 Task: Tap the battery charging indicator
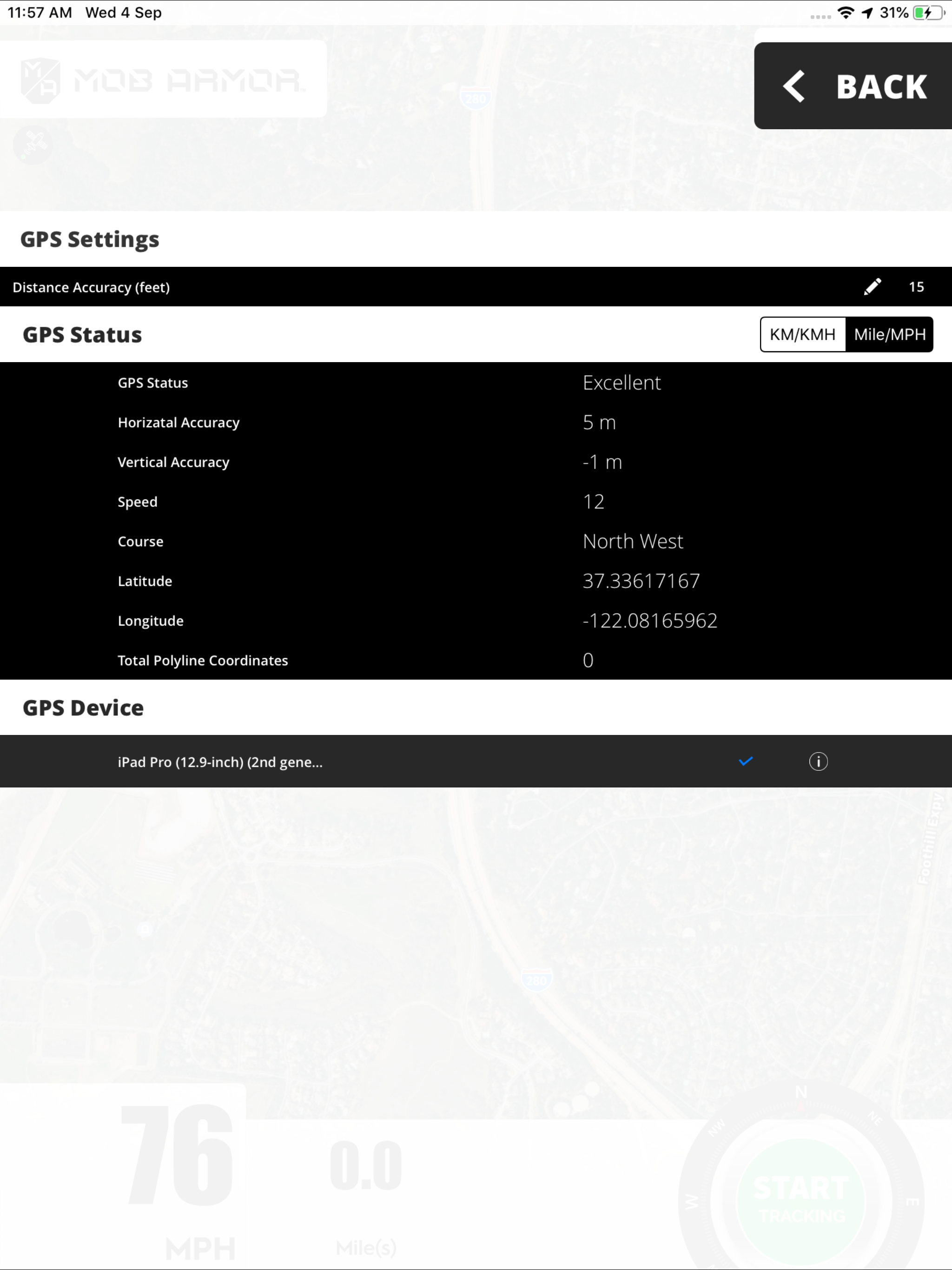[928, 13]
